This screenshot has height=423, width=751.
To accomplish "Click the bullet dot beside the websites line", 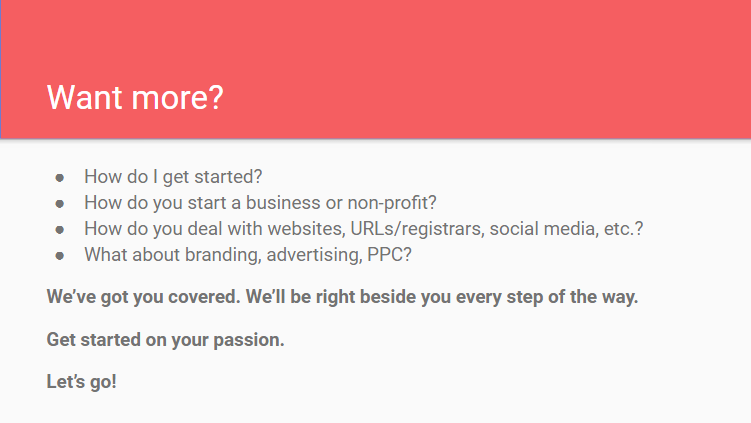I will [59, 230].
